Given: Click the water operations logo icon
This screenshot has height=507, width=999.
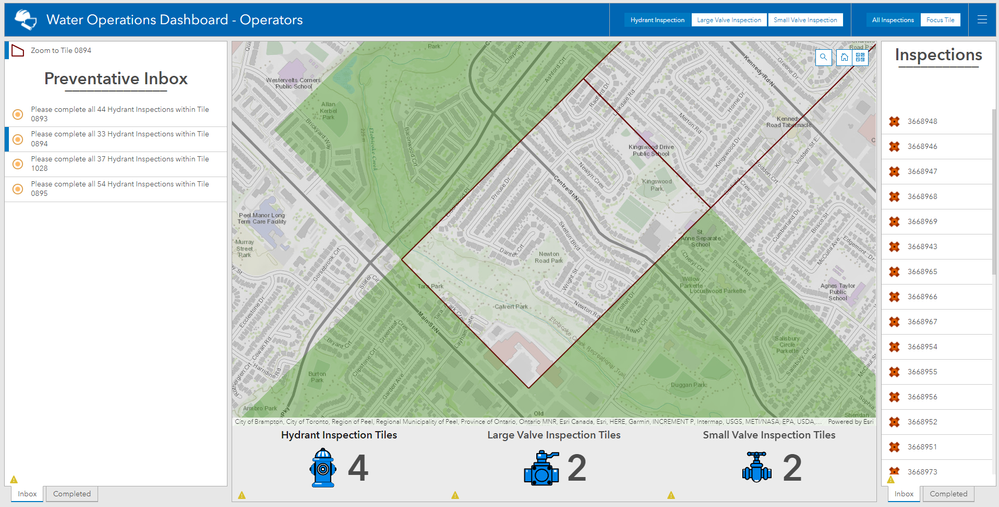Looking at the screenshot, I should click(x=25, y=20).
